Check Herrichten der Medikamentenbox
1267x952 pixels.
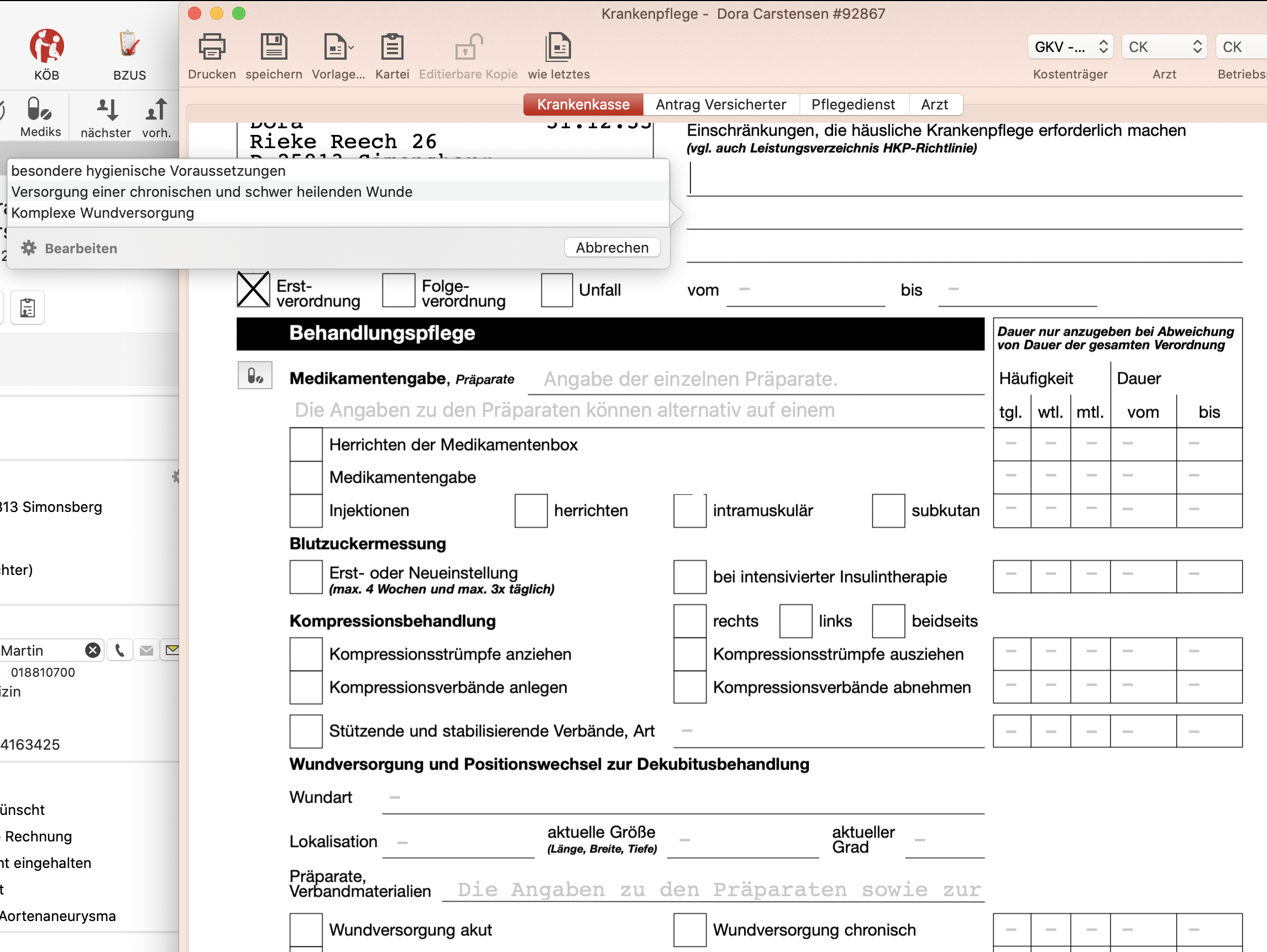[306, 444]
